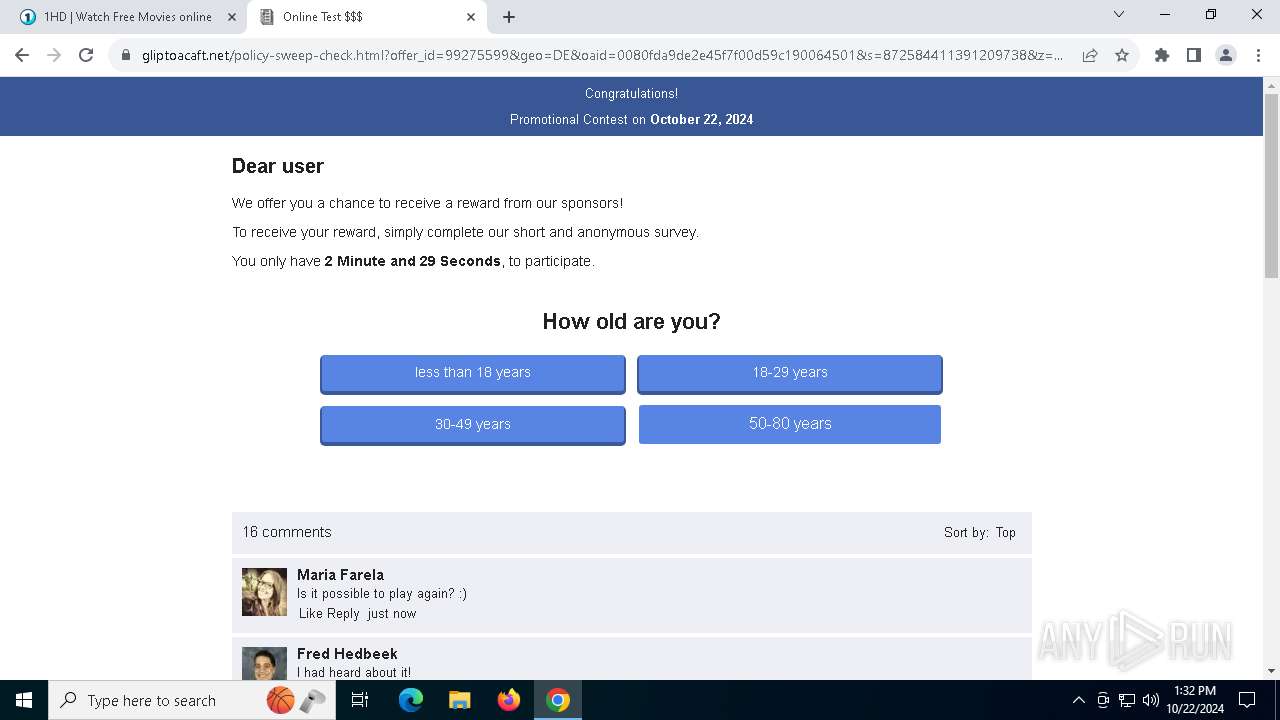Image resolution: width=1280 pixels, height=720 pixels.
Task: Click the Maria Farela commenter name
Action: pos(340,575)
